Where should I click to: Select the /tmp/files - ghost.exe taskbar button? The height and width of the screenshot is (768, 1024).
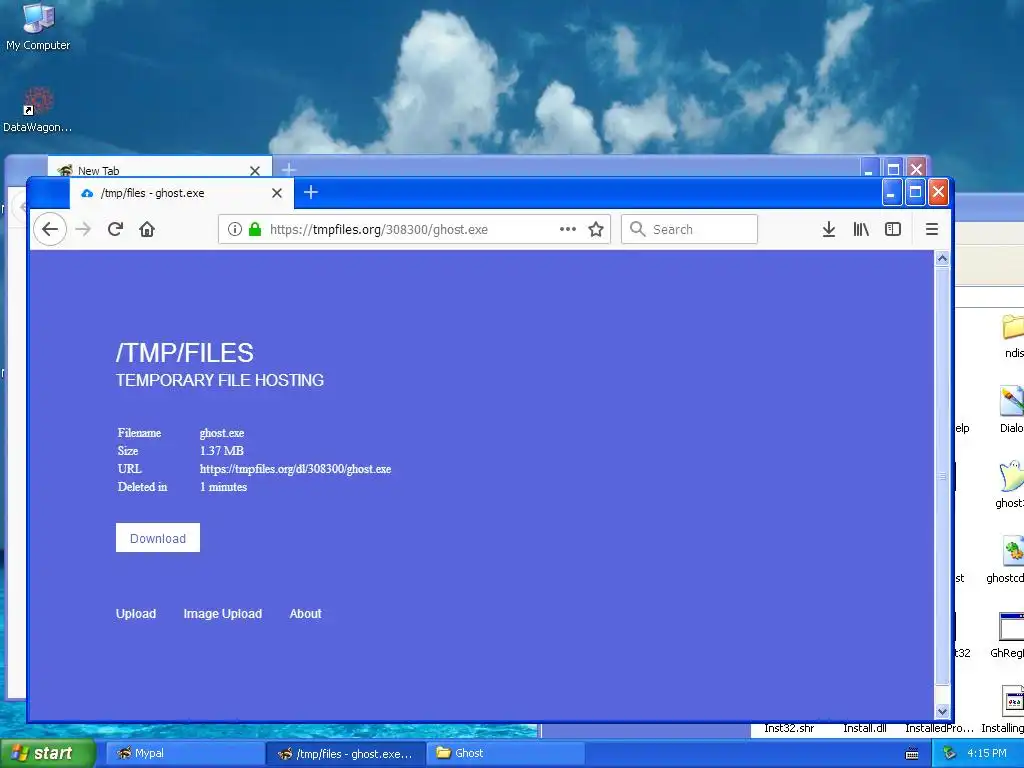(x=346, y=754)
